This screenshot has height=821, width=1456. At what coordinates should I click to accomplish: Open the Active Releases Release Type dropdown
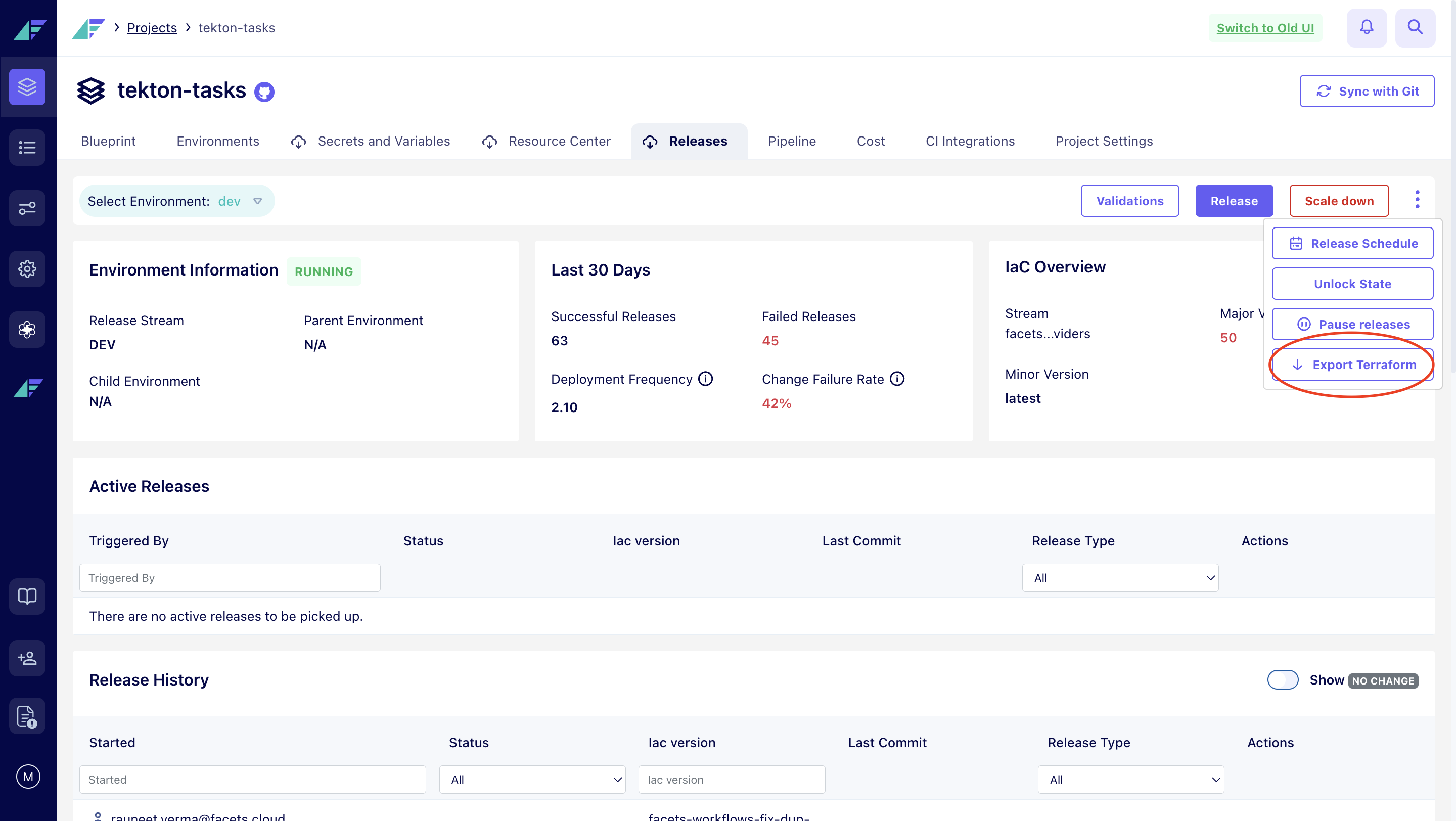[x=1120, y=577]
